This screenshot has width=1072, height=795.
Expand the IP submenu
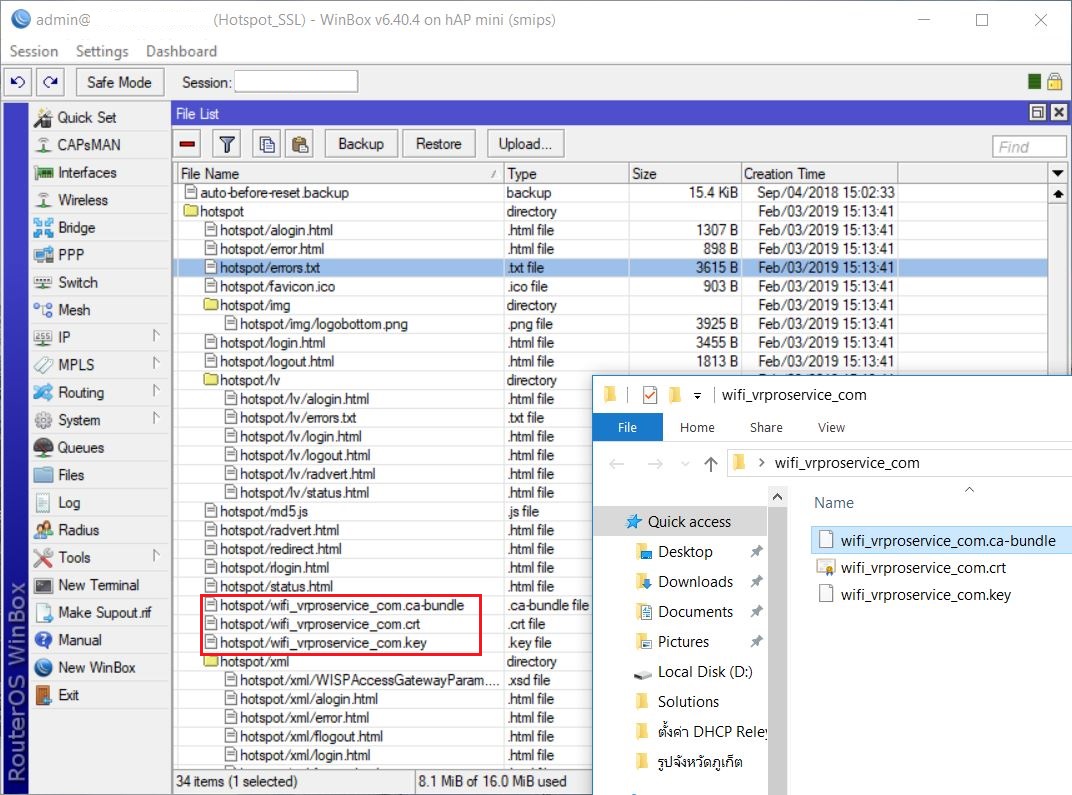157,336
